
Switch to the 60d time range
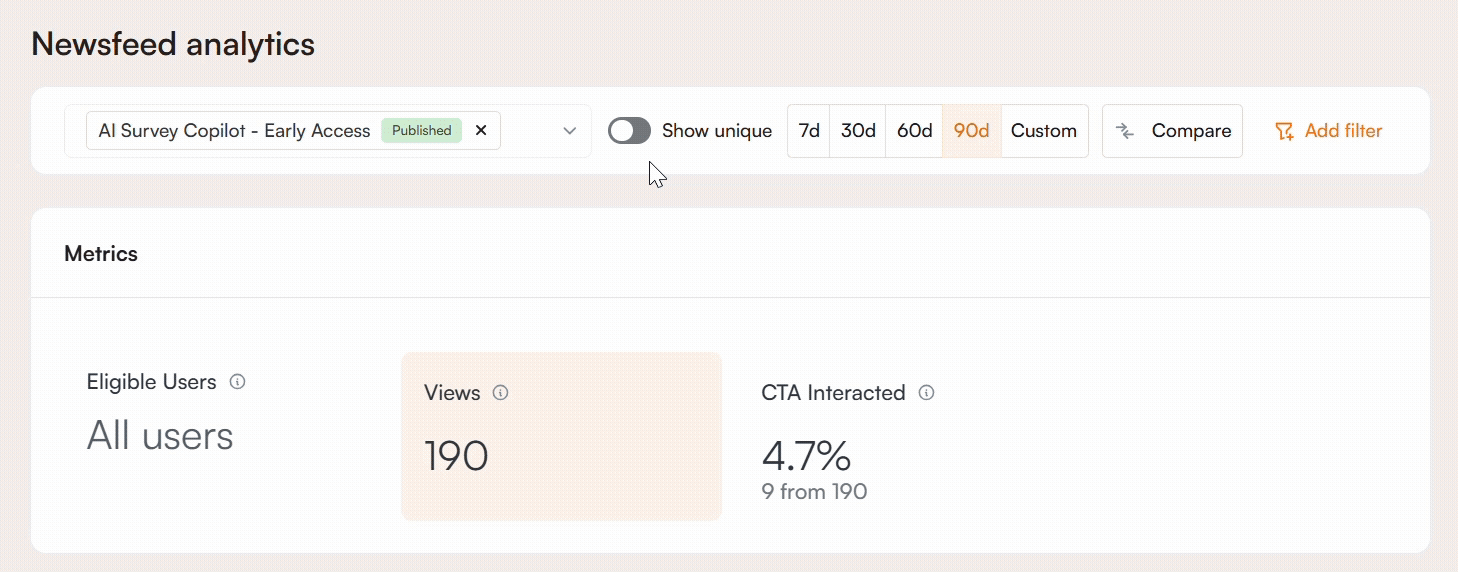coord(914,131)
